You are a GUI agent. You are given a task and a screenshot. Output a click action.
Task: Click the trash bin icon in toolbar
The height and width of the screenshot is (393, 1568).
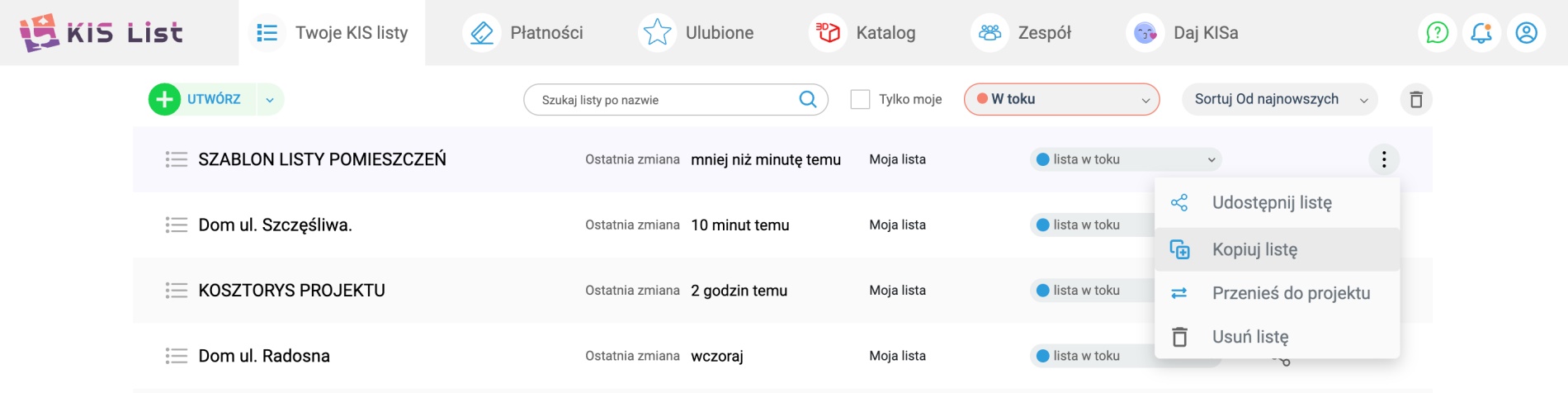point(1416,100)
